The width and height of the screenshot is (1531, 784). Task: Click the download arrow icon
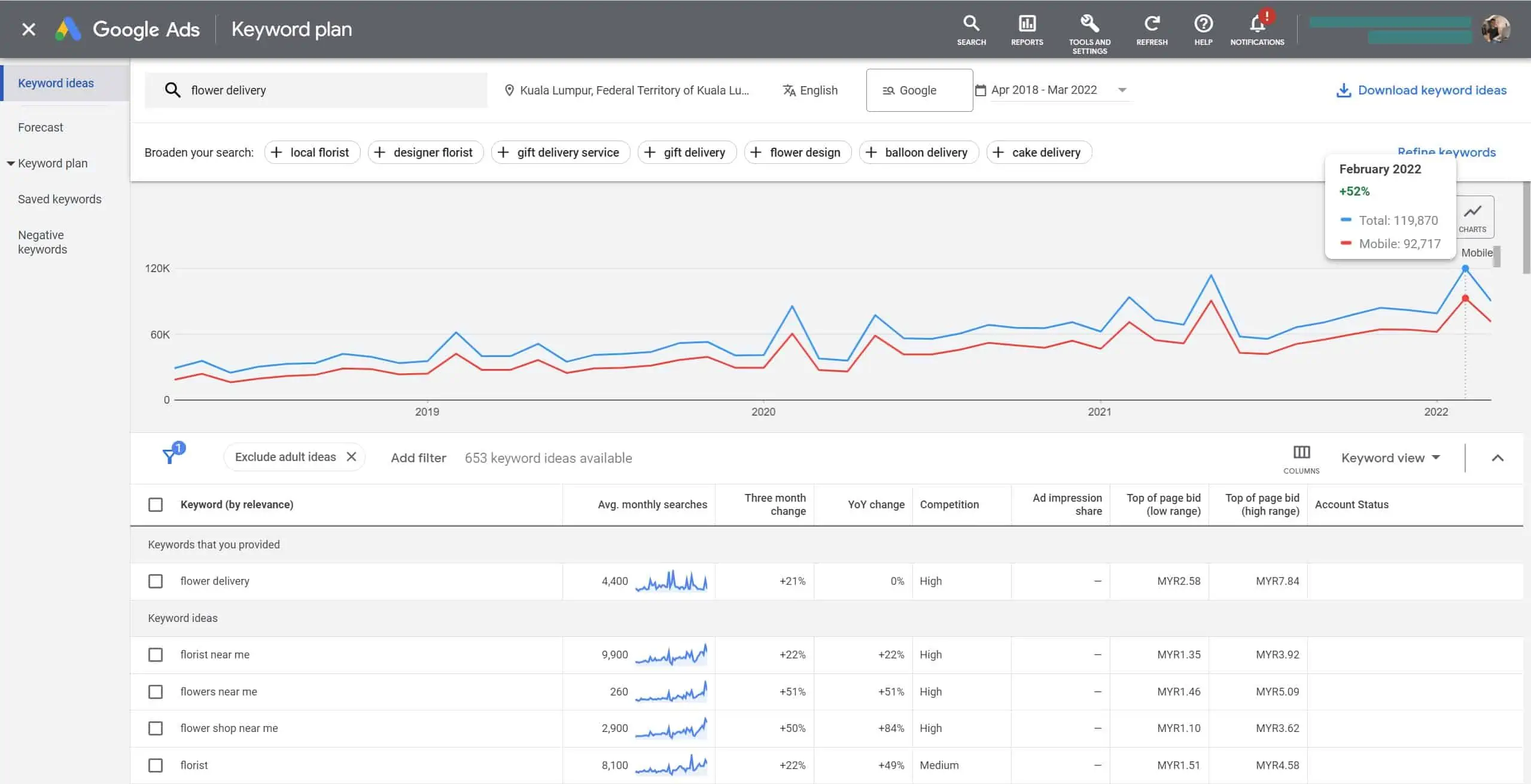[1344, 90]
